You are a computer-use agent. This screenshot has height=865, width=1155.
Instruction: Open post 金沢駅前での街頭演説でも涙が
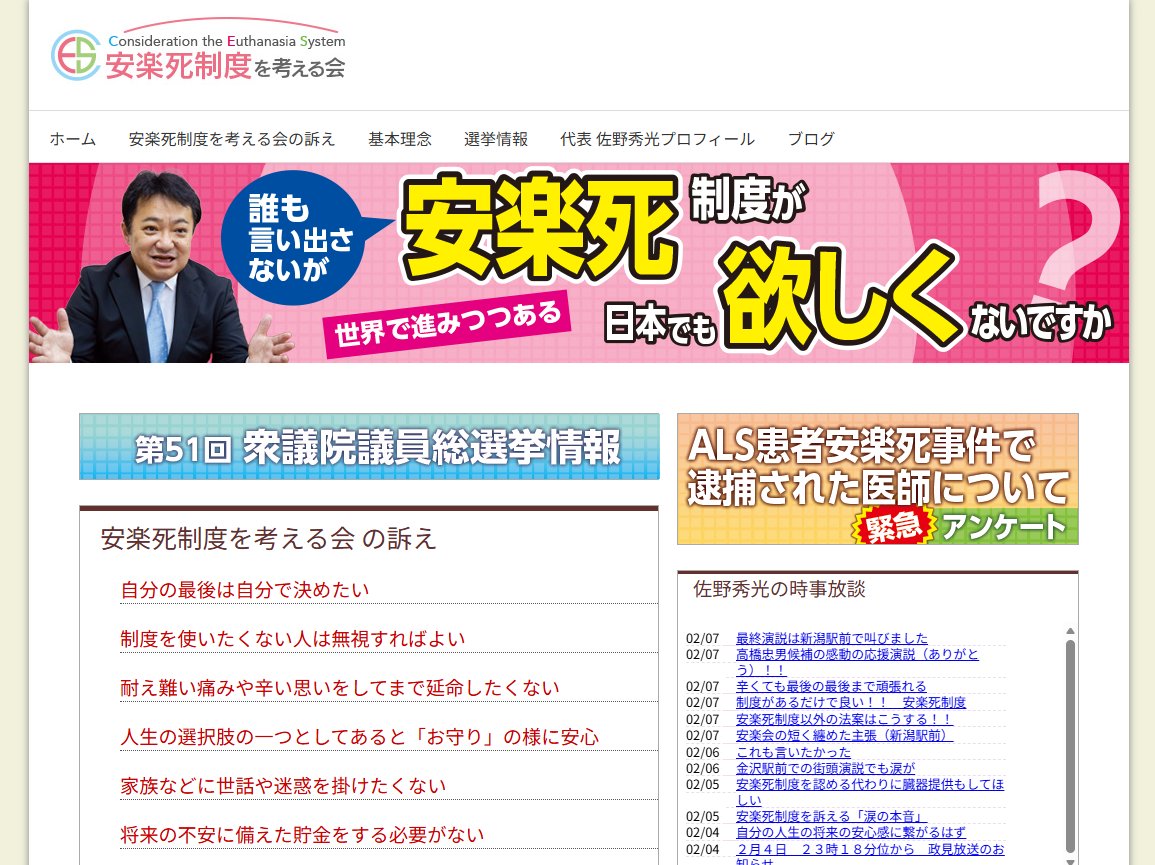[825, 768]
